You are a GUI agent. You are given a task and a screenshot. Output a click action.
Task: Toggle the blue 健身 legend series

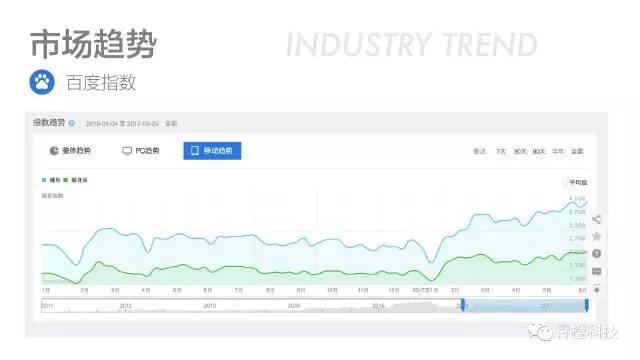[51, 180]
